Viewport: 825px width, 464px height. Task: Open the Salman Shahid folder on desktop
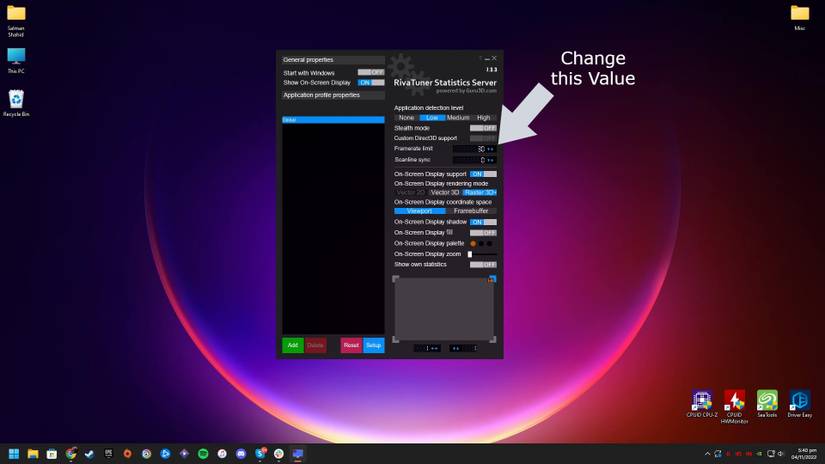pyautogui.click(x=16, y=20)
